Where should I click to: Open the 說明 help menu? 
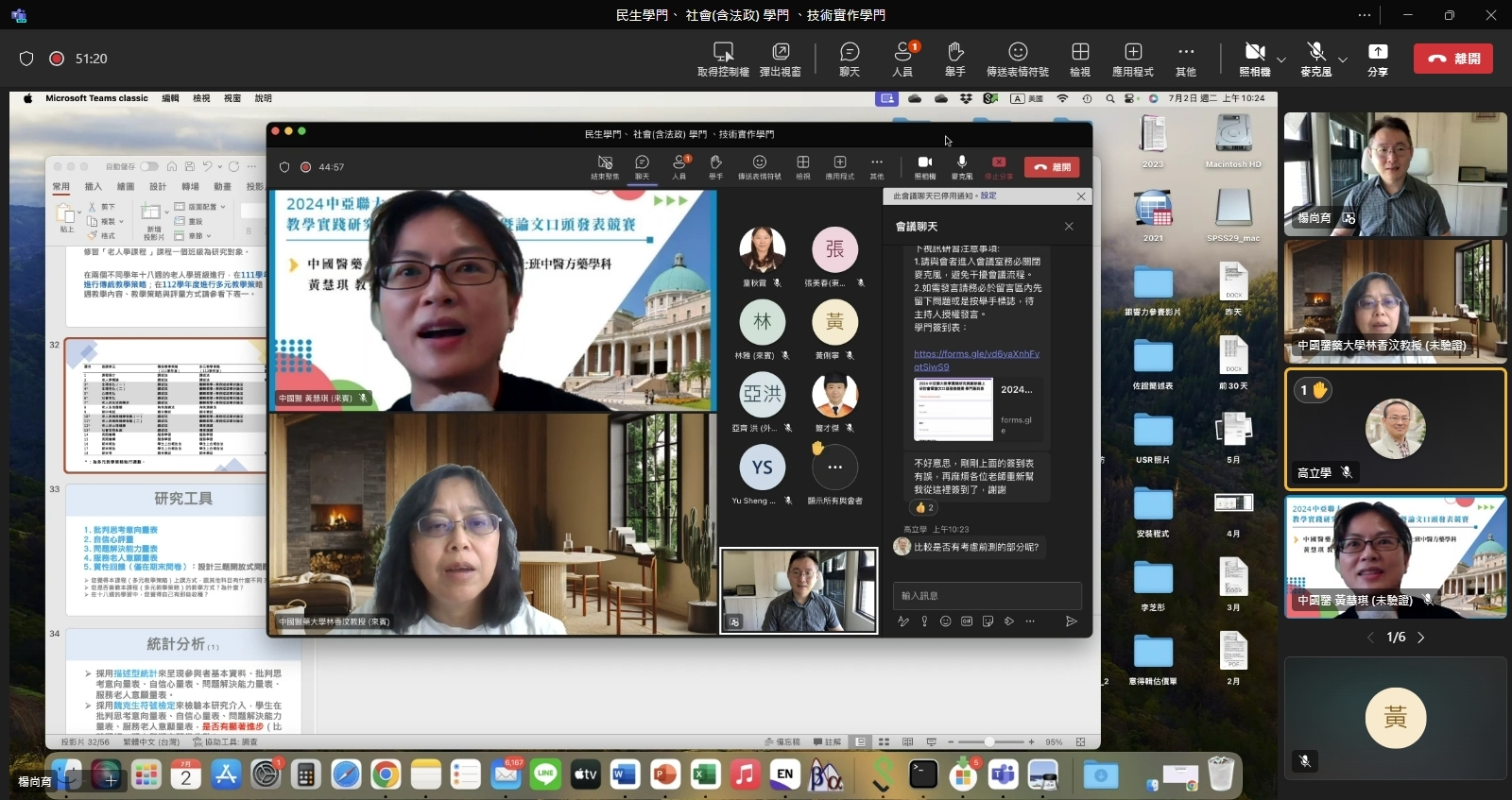point(264,98)
